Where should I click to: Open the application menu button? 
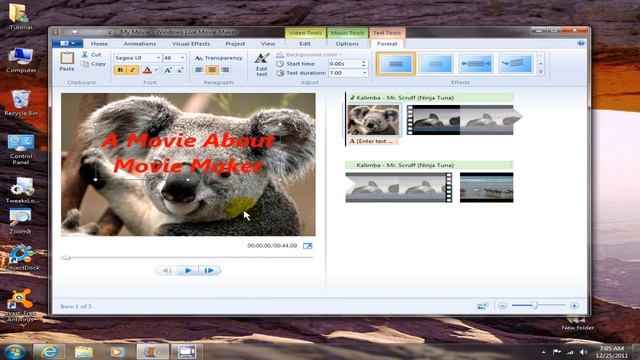(x=68, y=43)
